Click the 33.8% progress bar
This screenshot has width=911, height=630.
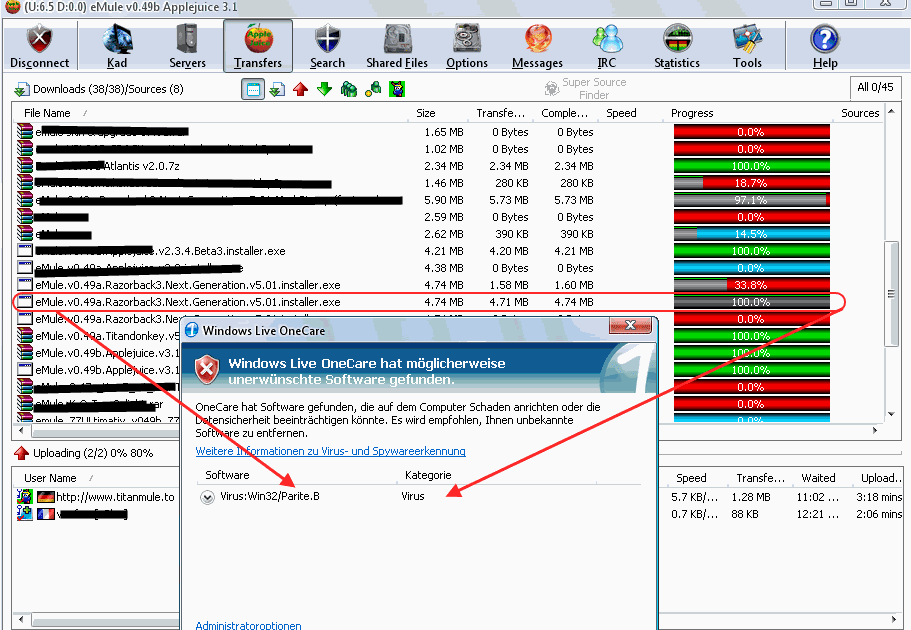tap(751, 285)
